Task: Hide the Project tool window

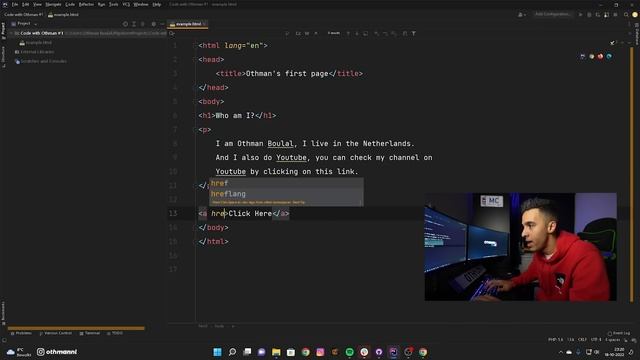Action: [162, 24]
